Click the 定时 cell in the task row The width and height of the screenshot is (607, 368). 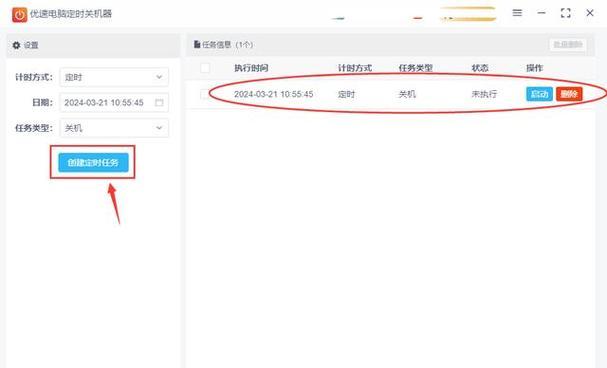point(346,94)
